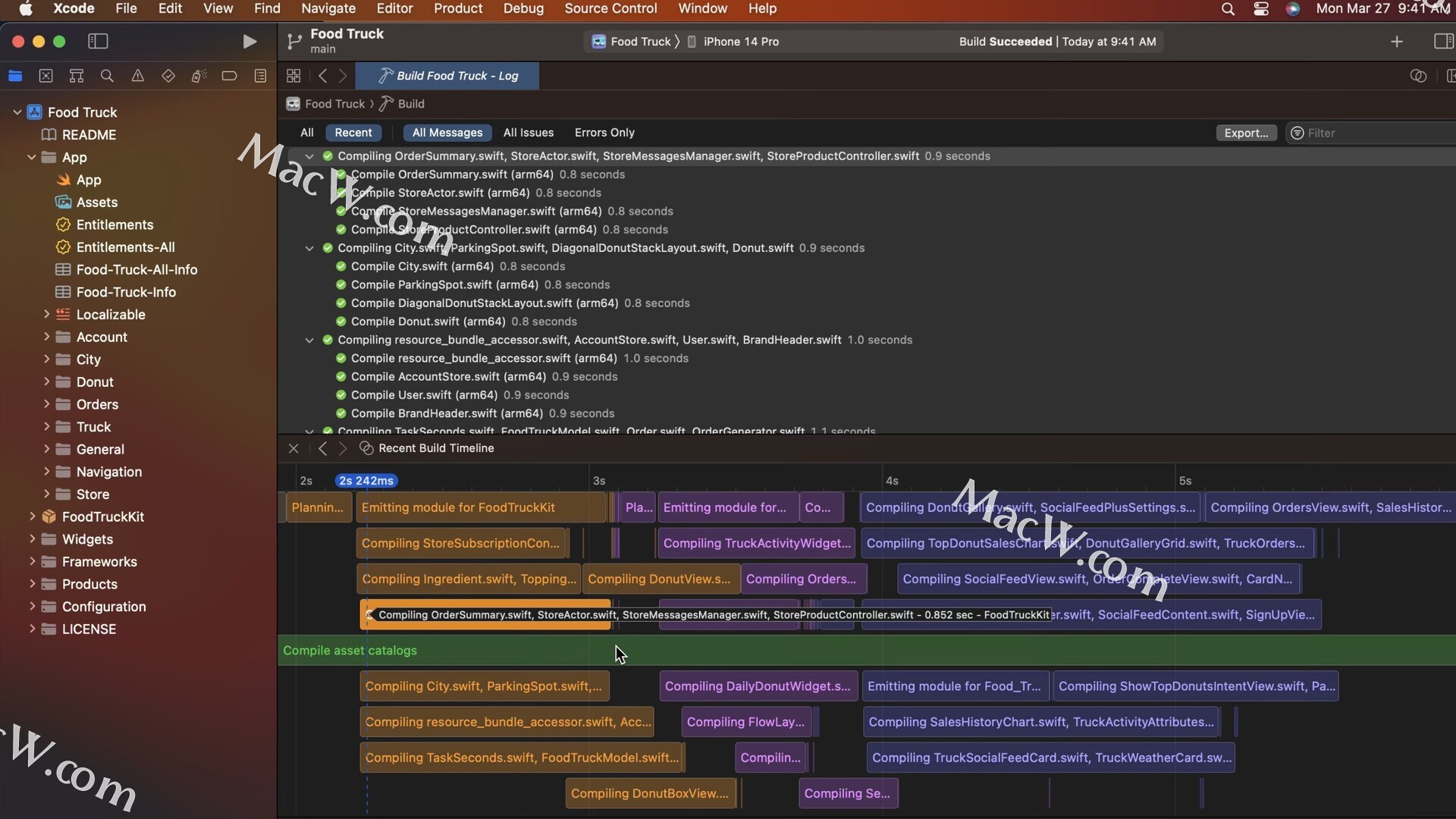Open the Editor menu
The height and width of the screenshot is (819, 1456).
394,9
